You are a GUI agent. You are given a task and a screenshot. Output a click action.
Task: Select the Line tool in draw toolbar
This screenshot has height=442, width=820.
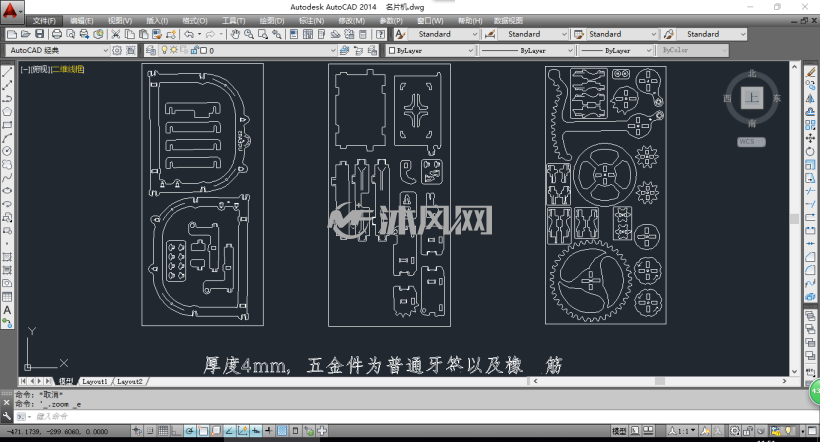coord(7,72)
